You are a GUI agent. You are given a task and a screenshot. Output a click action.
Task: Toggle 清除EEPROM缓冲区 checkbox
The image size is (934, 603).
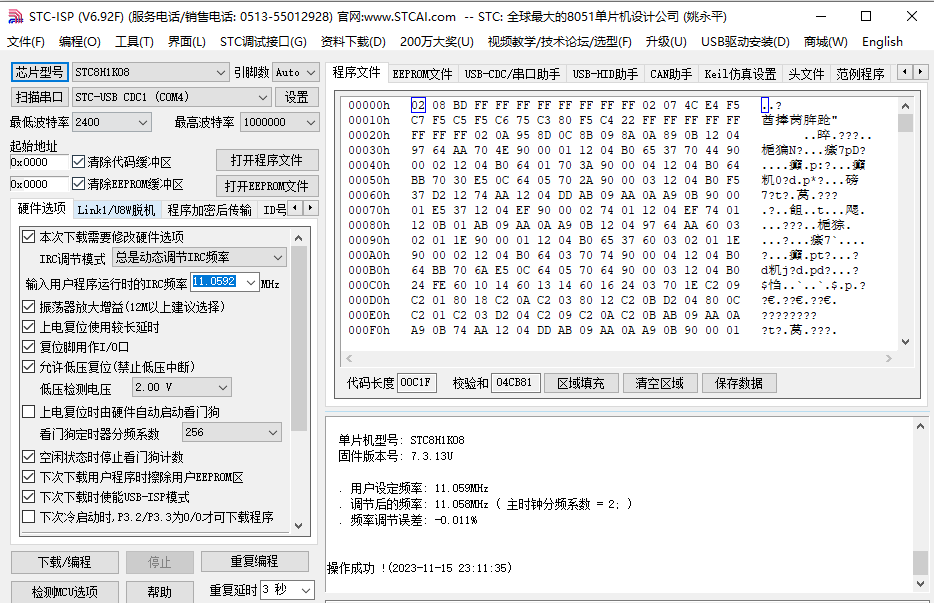coord(78,184)
